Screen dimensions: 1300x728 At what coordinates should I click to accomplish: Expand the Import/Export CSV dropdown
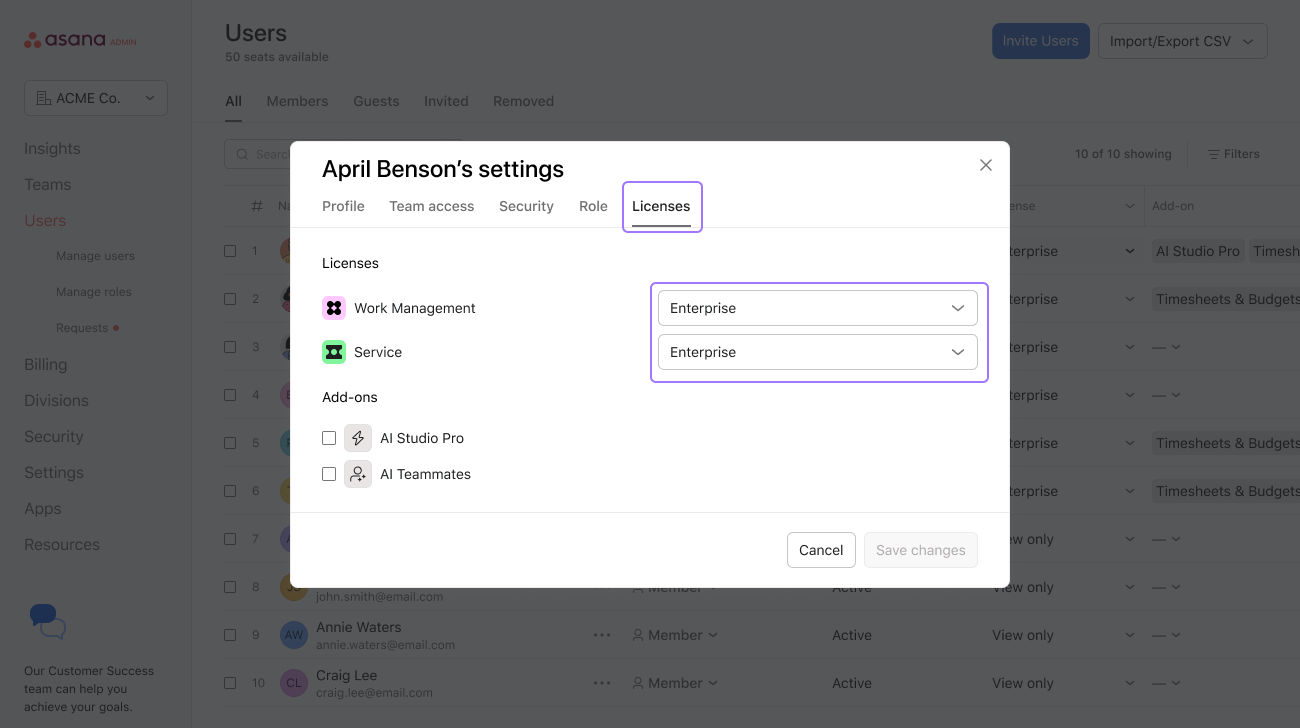coord(1183,41)
